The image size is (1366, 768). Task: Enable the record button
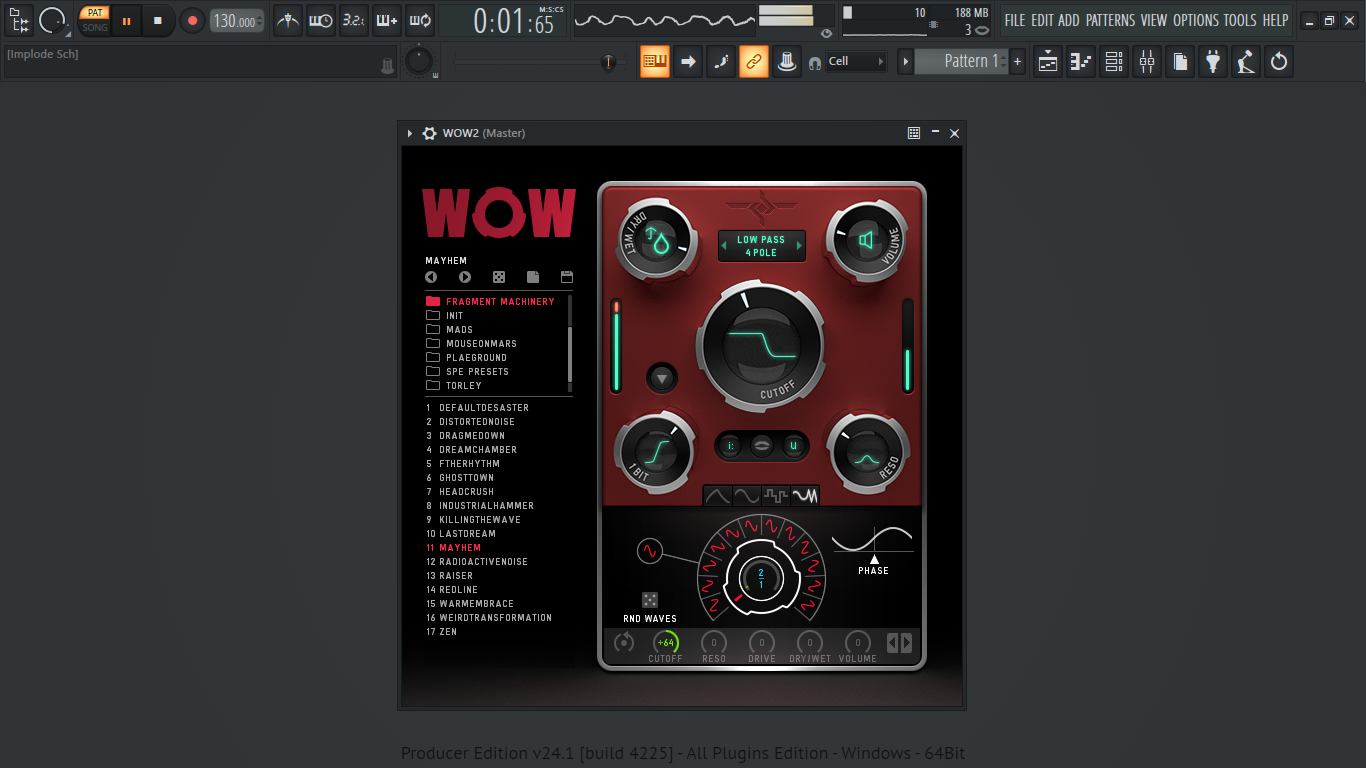click(x=193, y=20)
